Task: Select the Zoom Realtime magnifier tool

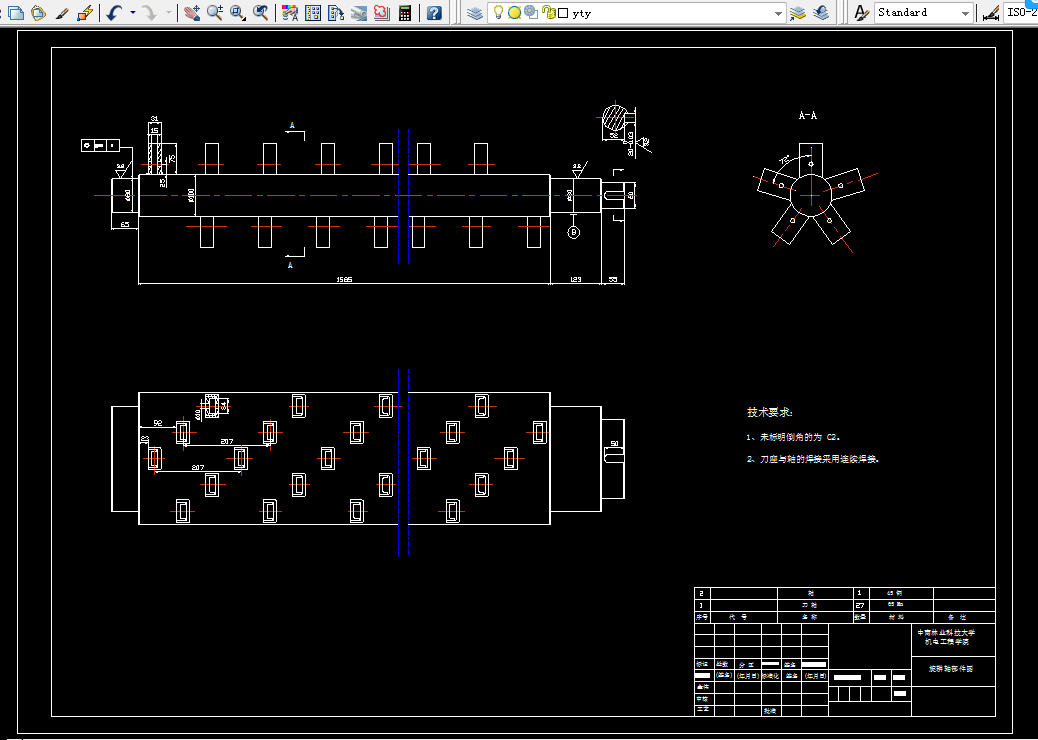Action: (x=214, y=12)
